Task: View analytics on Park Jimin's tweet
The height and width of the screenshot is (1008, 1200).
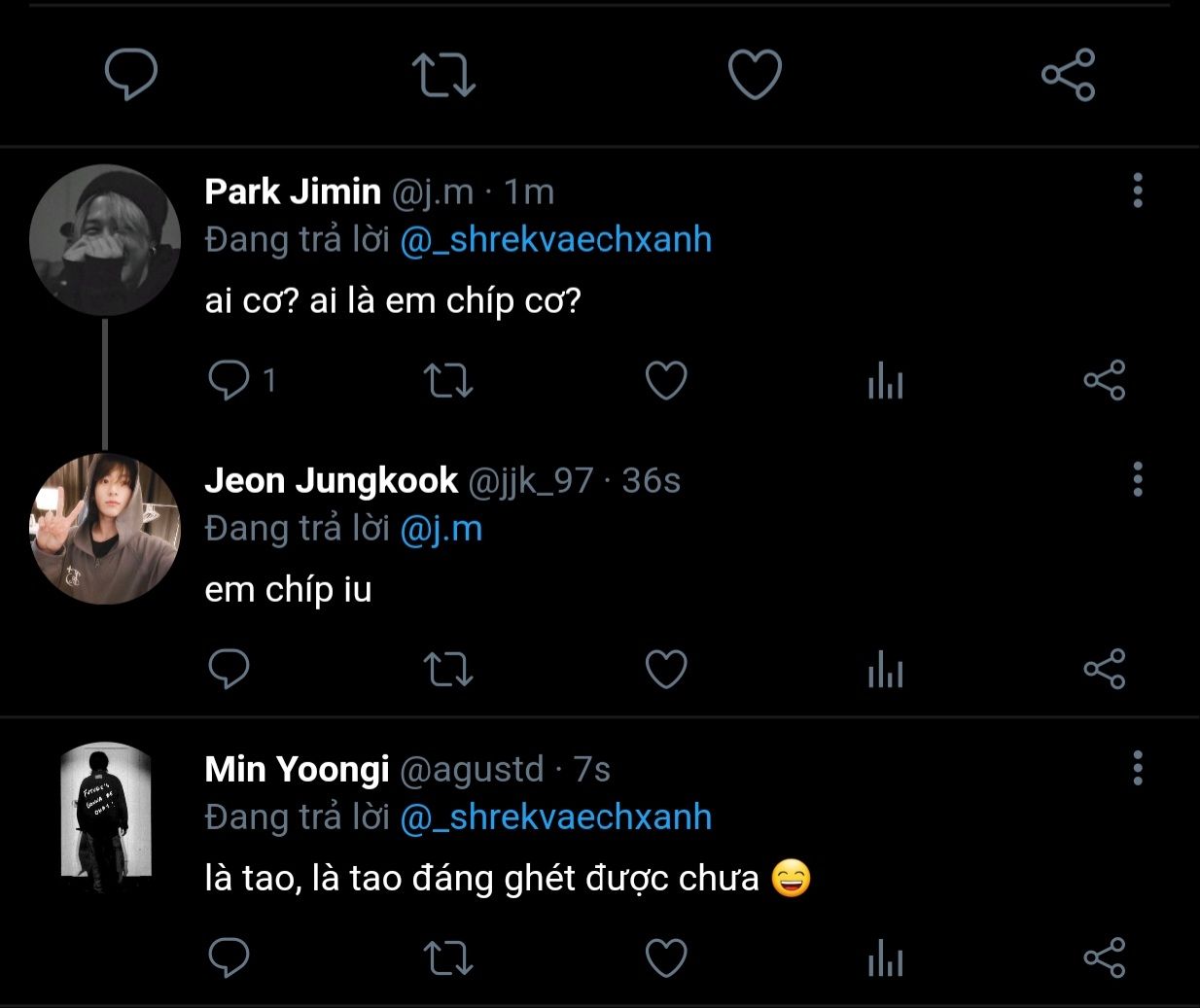Action: coord(885,380)
